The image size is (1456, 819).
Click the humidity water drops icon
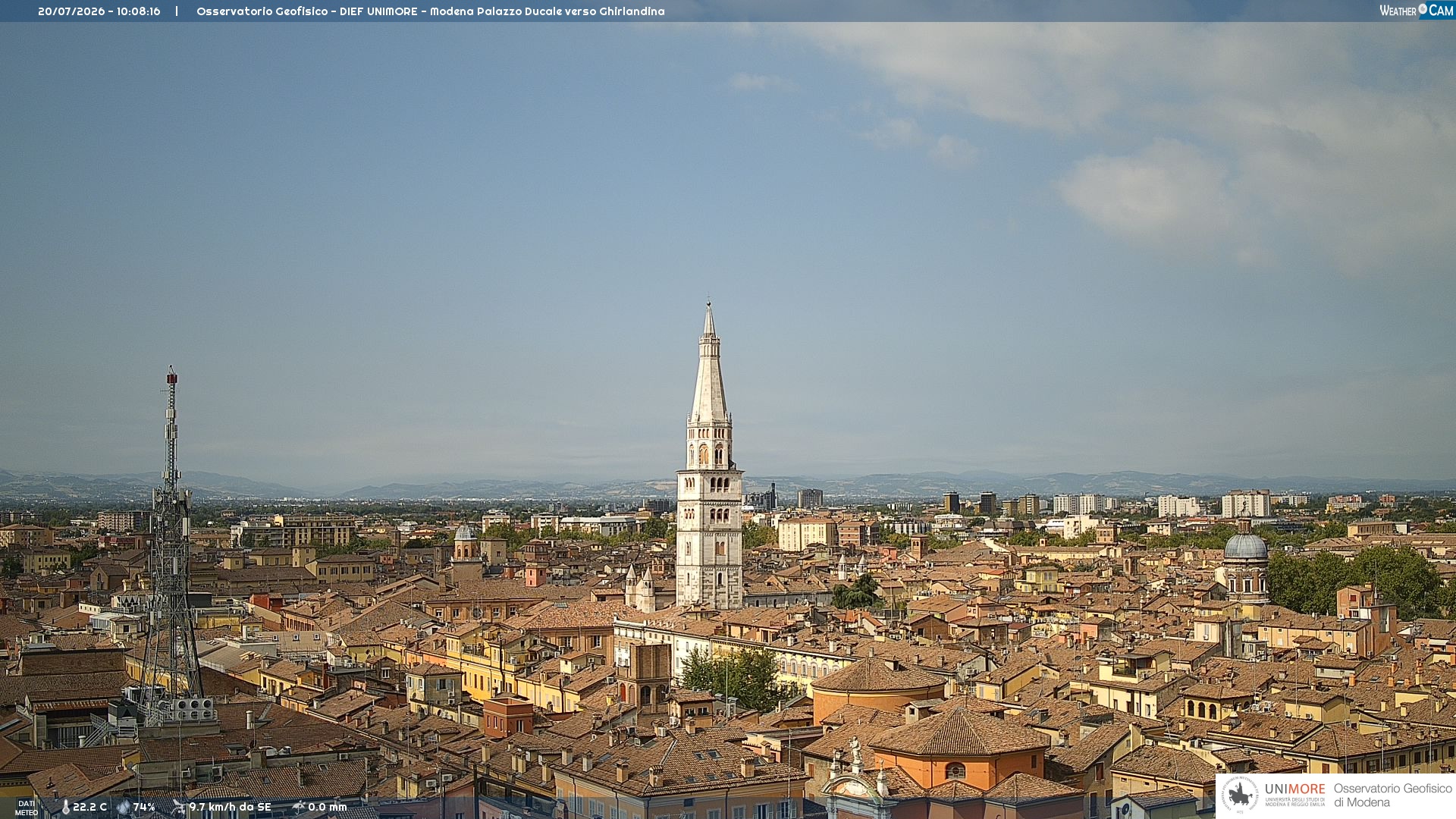coord(124,808)
